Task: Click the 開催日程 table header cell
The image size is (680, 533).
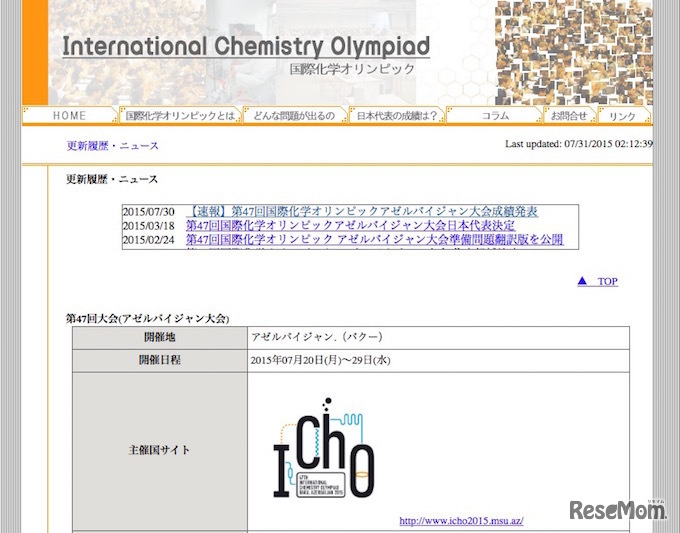Action: tap(160, 360)
